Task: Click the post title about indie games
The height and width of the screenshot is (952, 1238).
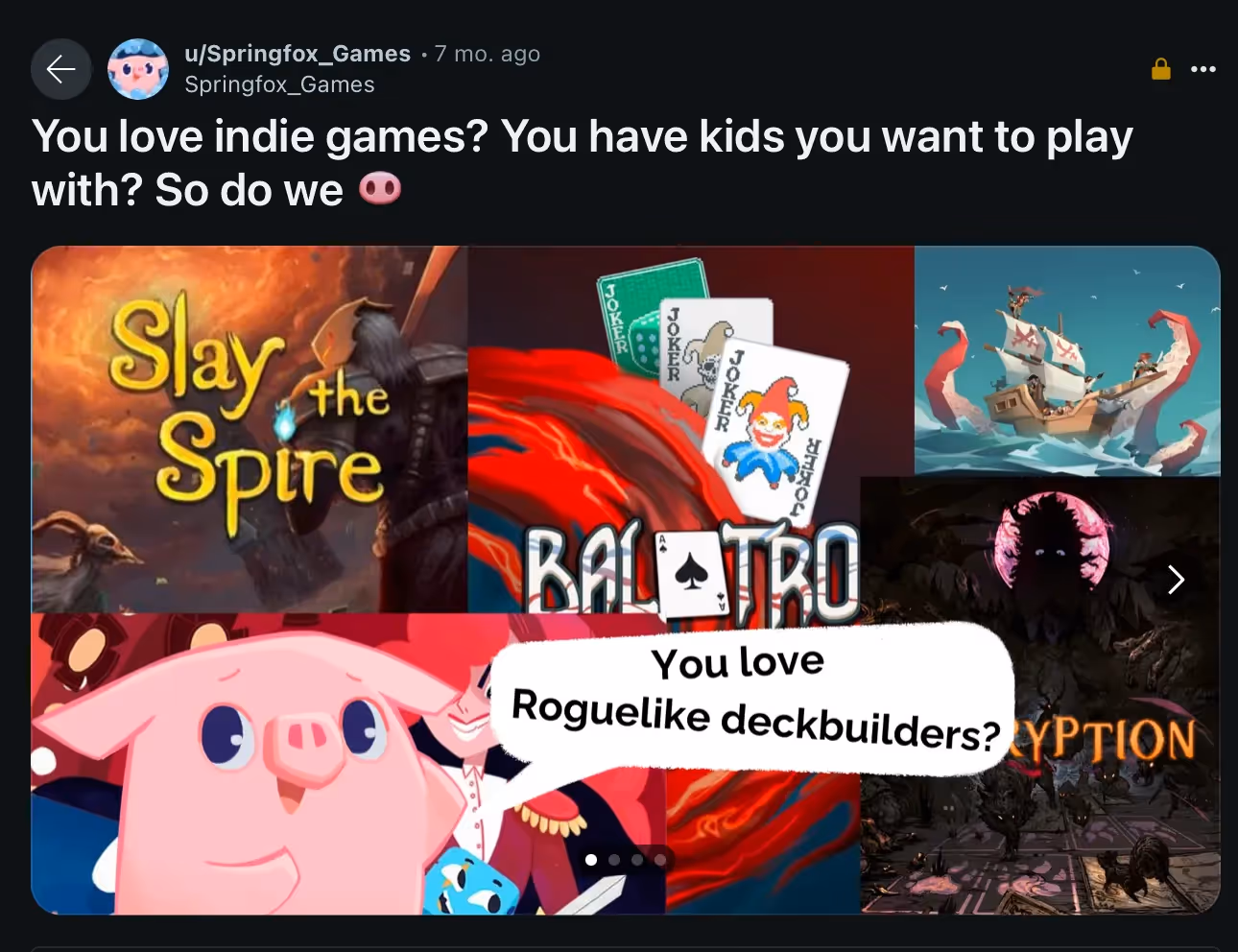Action: point(582,163)
